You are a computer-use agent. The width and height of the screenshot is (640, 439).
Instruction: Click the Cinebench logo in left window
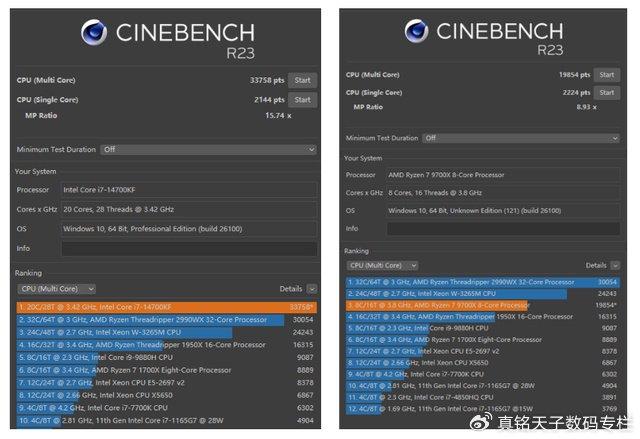click(x=94, y=32)
